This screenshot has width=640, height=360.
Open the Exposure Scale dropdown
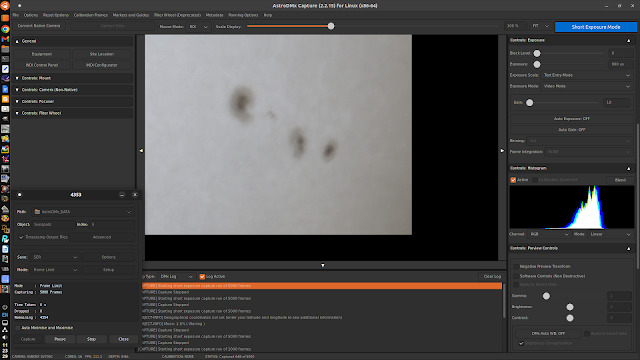point(587,75)
